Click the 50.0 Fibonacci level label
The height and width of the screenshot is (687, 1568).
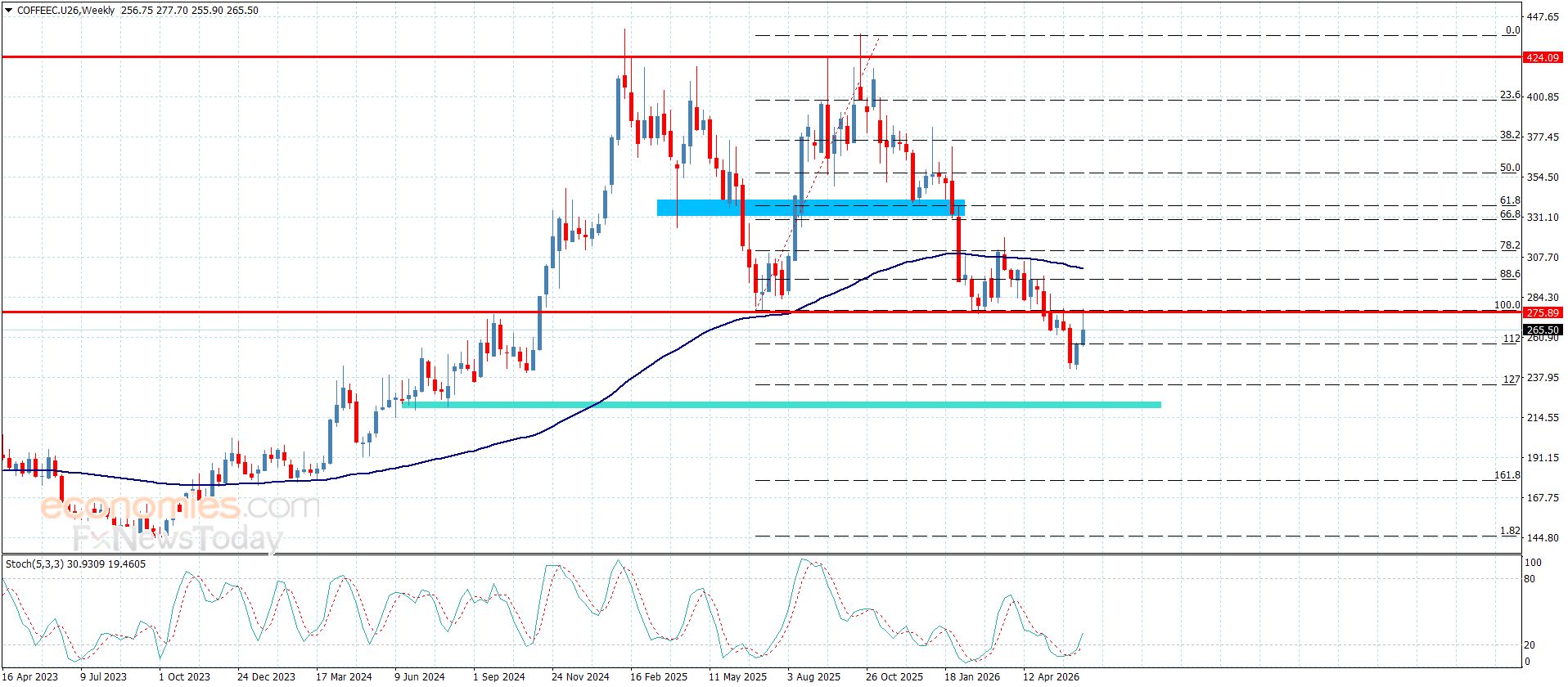(1510, 168)
